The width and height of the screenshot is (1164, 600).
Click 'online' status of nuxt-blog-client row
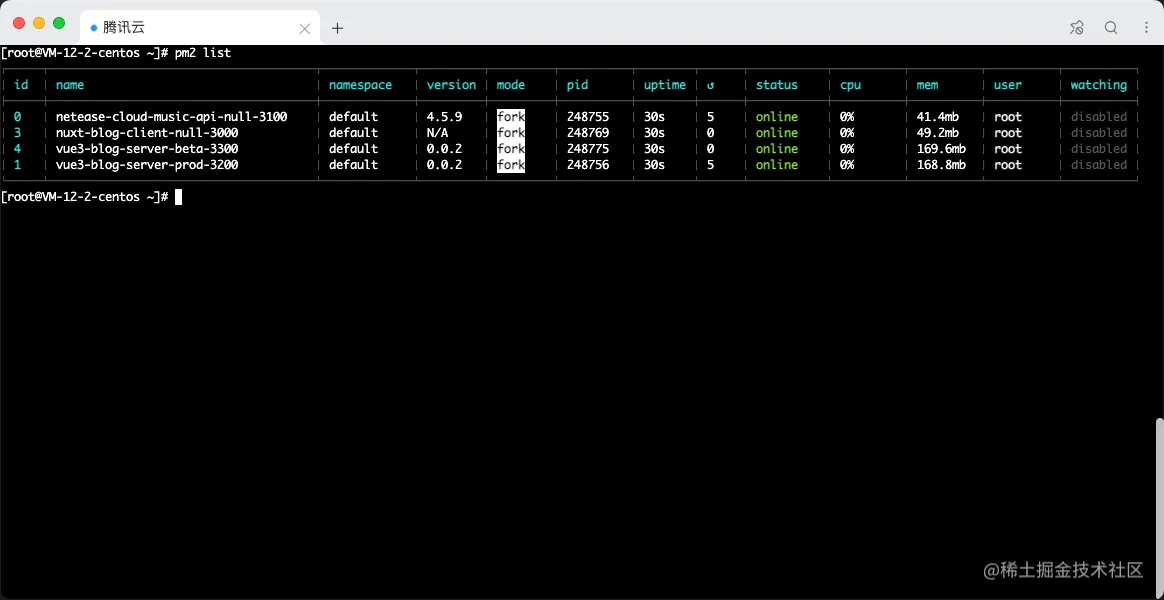coord(776,133)
